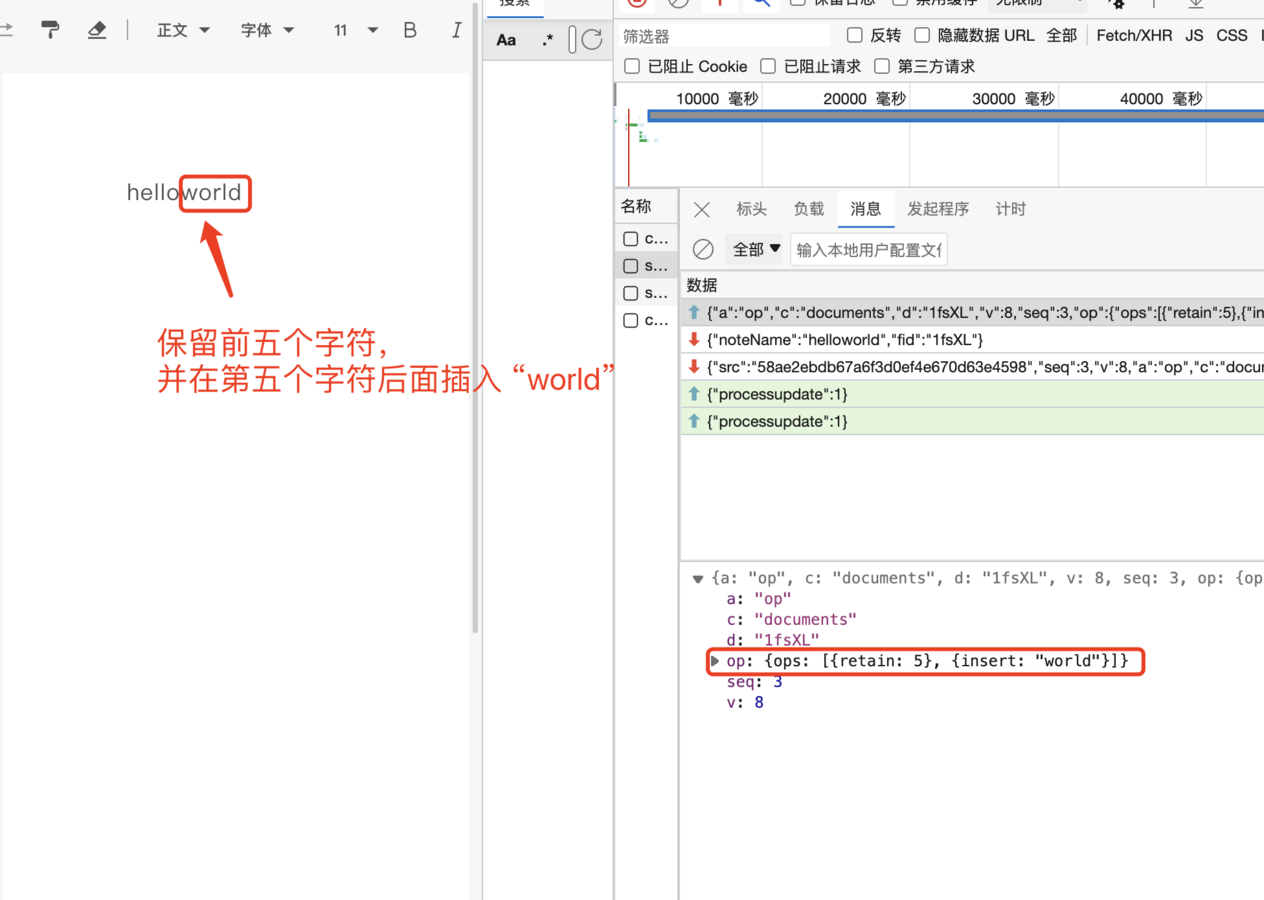Image resolution: width=1264 pixels, height=900 pixels.
Task: Click the format painter roller icon
Action: (x=50, y=30)
